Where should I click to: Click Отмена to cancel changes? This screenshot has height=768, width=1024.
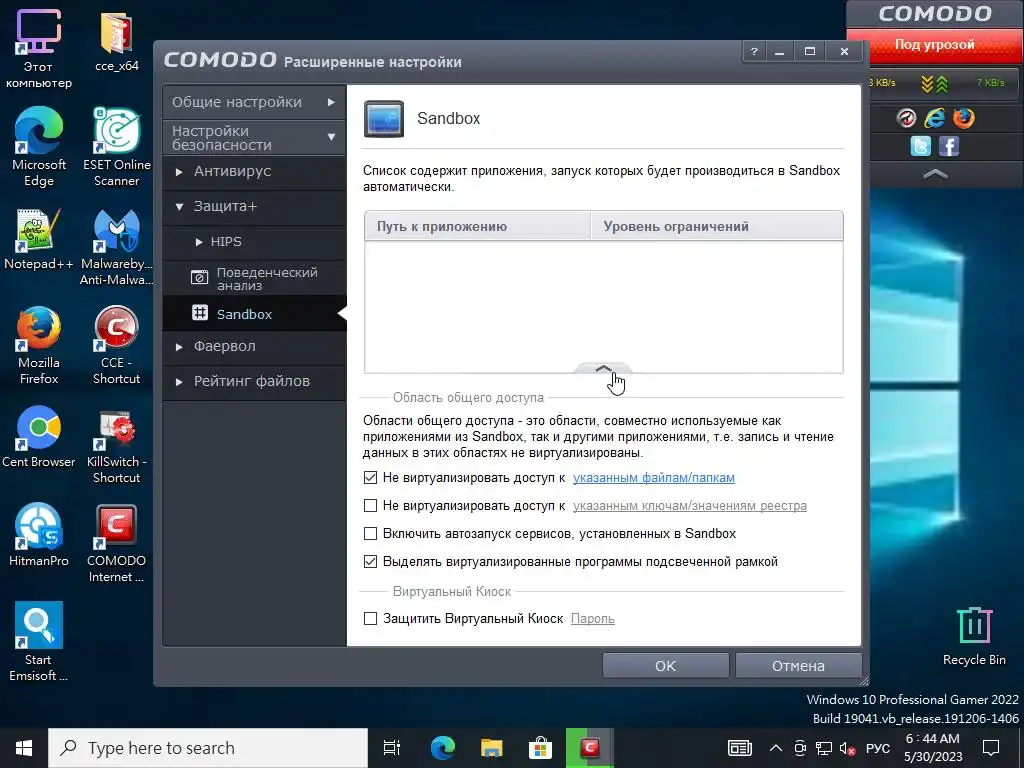798,665
